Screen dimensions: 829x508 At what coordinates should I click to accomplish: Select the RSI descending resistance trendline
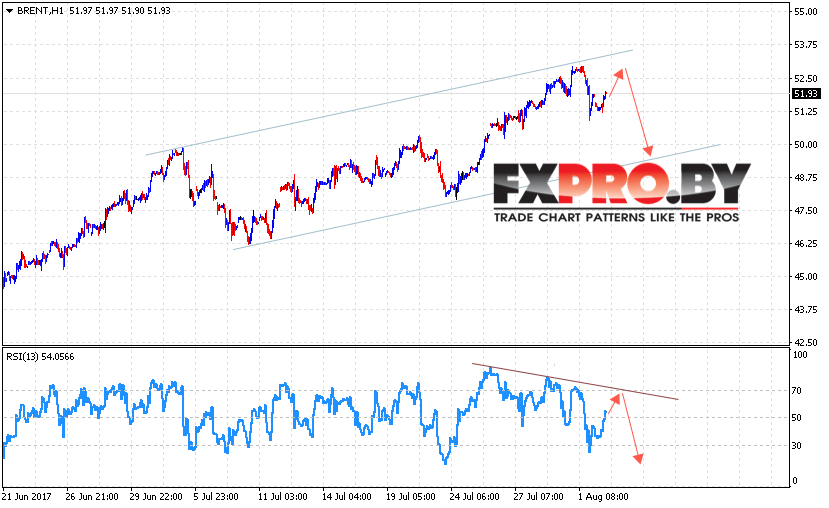click(575, 382)
